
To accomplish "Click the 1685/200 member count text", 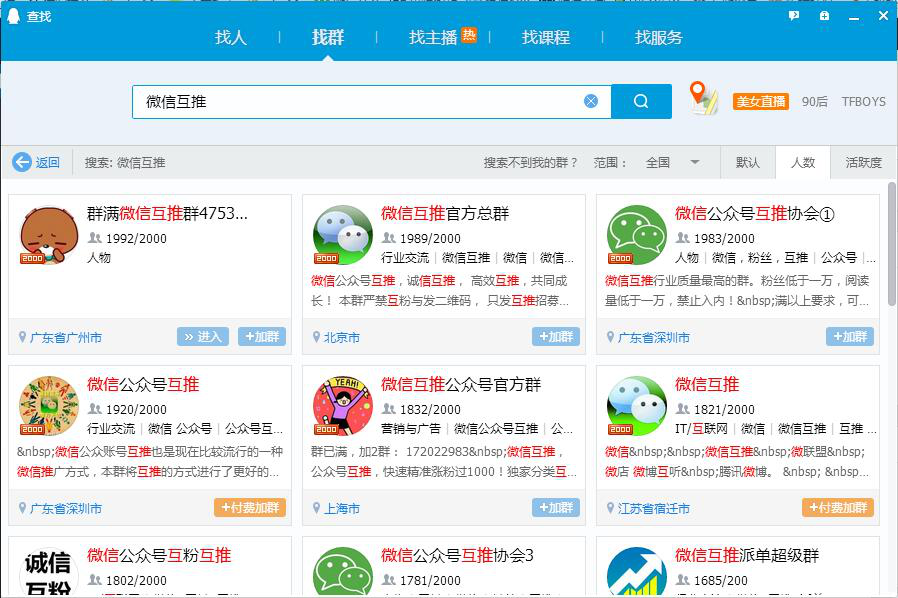I will pos(720,580).
